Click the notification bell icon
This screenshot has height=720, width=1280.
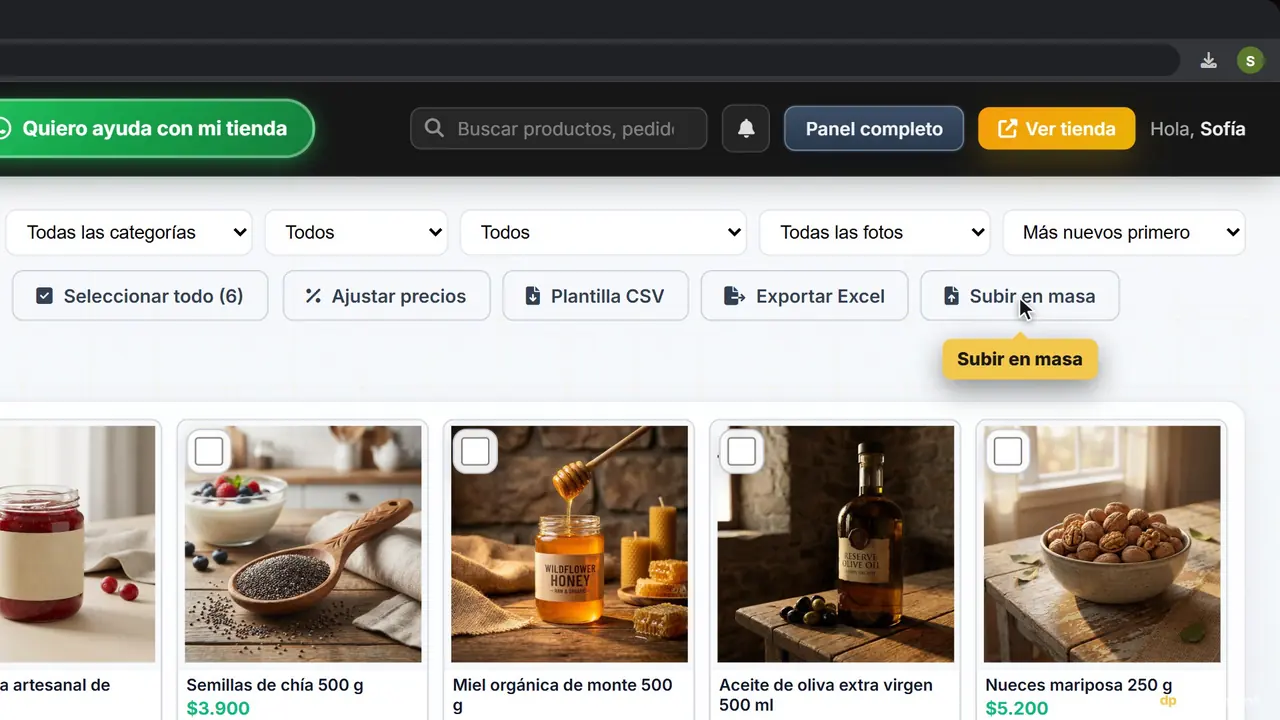tap(746, 129)
